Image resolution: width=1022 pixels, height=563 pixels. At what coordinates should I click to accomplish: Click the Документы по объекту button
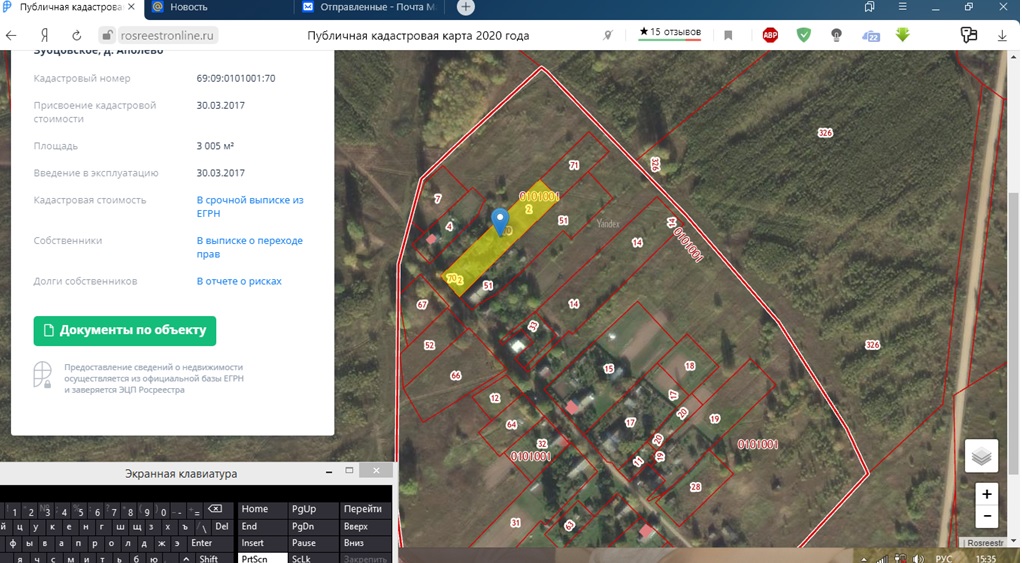[x=124, y=330]
